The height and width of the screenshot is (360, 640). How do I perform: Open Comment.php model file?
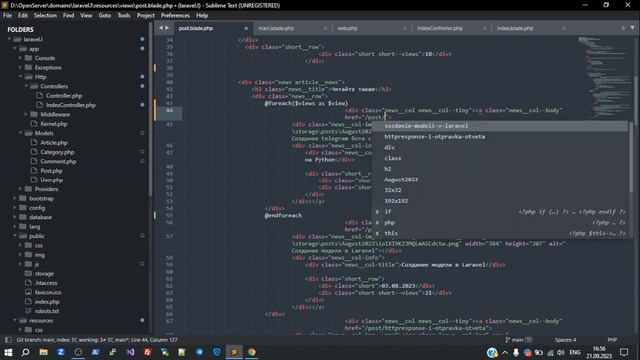(58, 161)
